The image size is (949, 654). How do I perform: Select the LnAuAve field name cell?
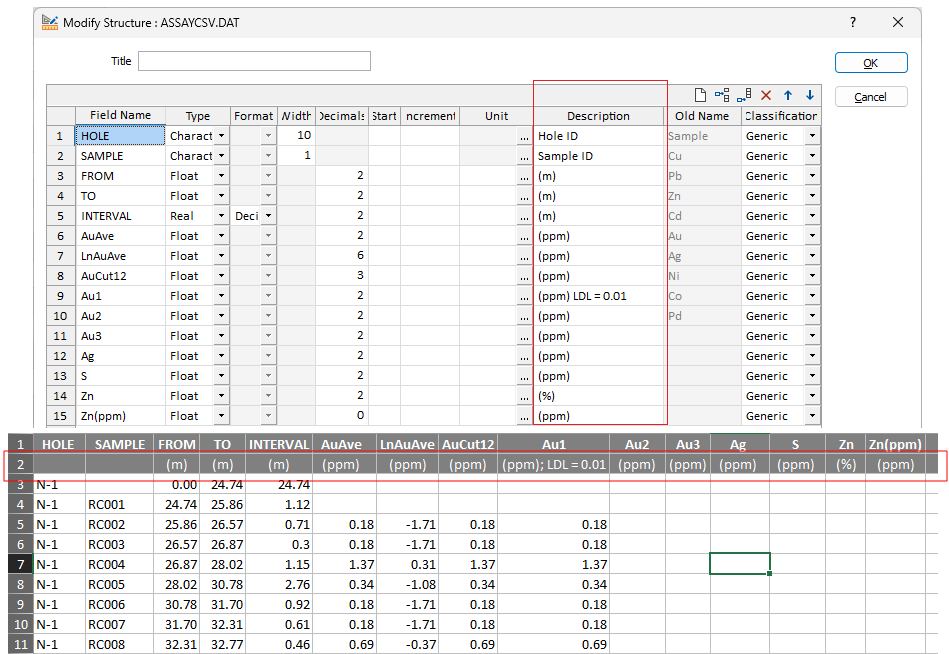(x=120, y=256)
